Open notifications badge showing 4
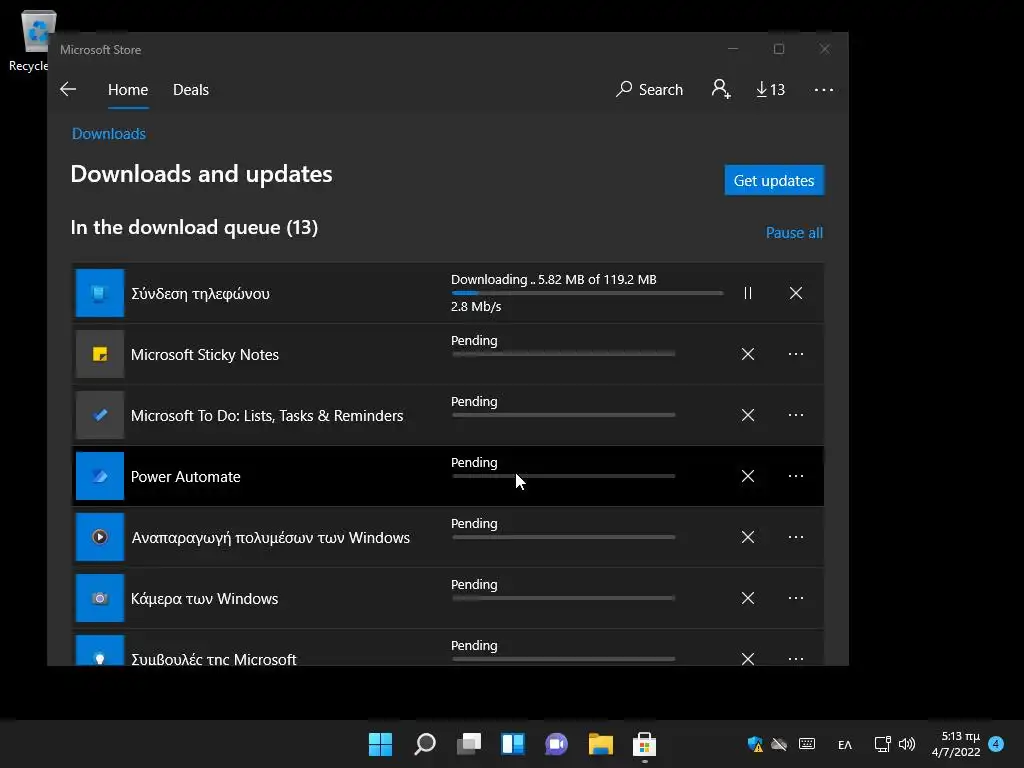 click(x=996, y=744)
